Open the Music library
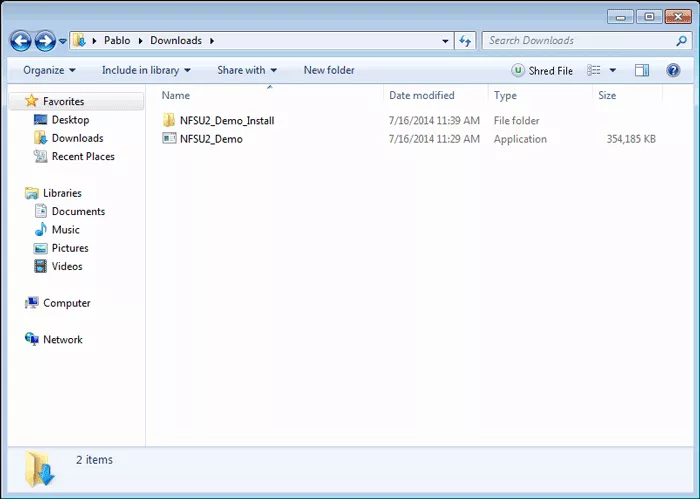Screen dimensions: 700x499 point(66,229)
